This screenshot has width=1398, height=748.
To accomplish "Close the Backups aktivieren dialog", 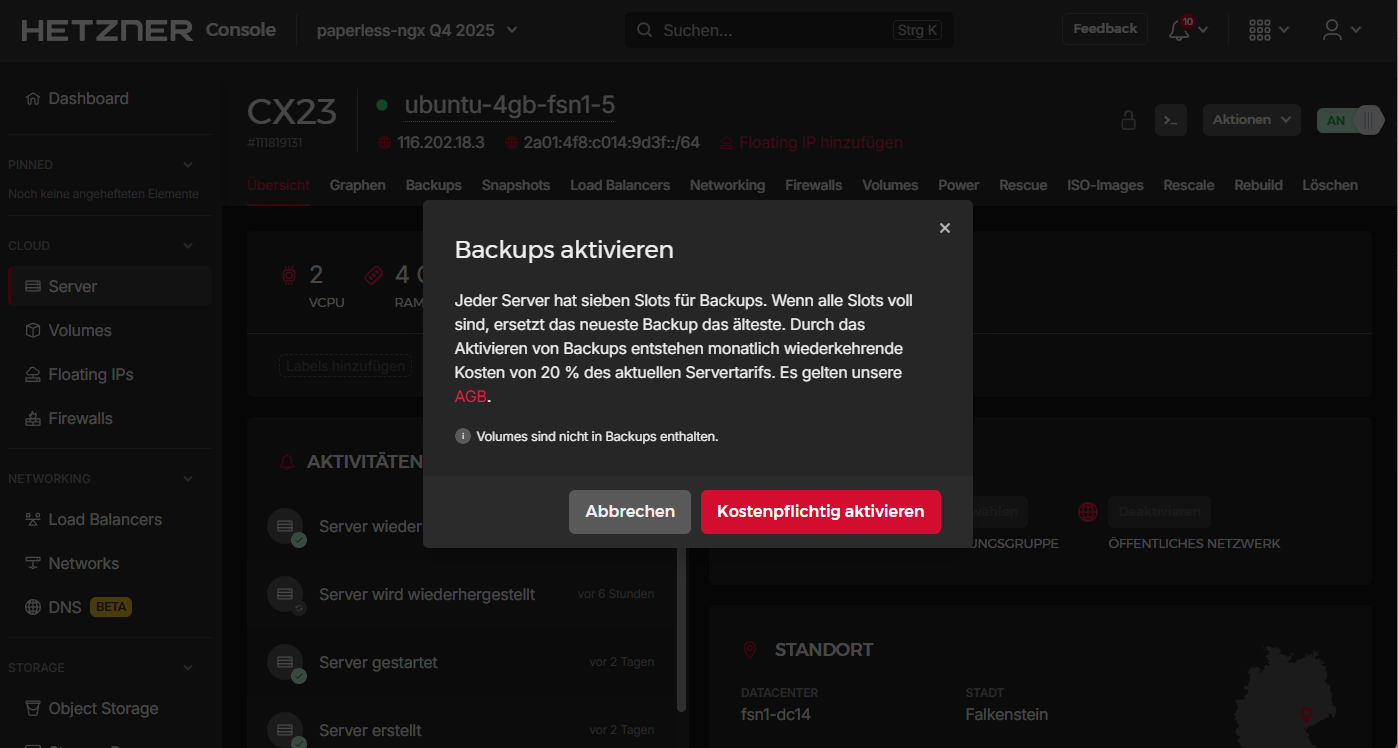I will pos(944,228).
